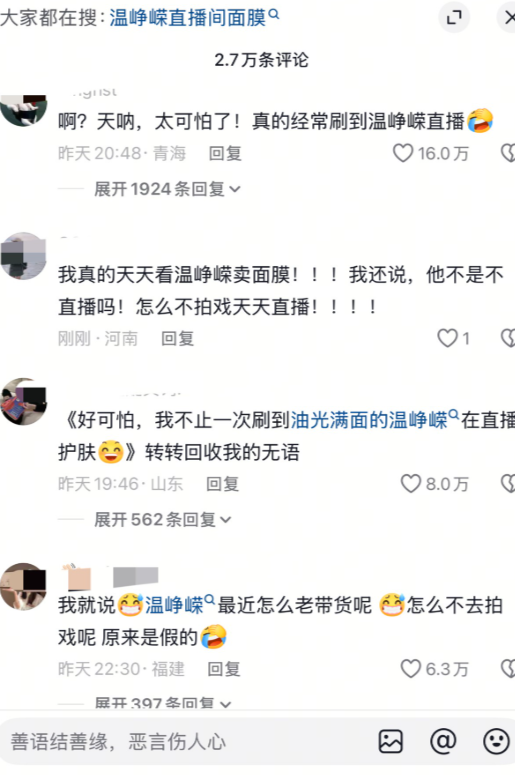Like the 河南 comment with 1 like

(447, 339)
